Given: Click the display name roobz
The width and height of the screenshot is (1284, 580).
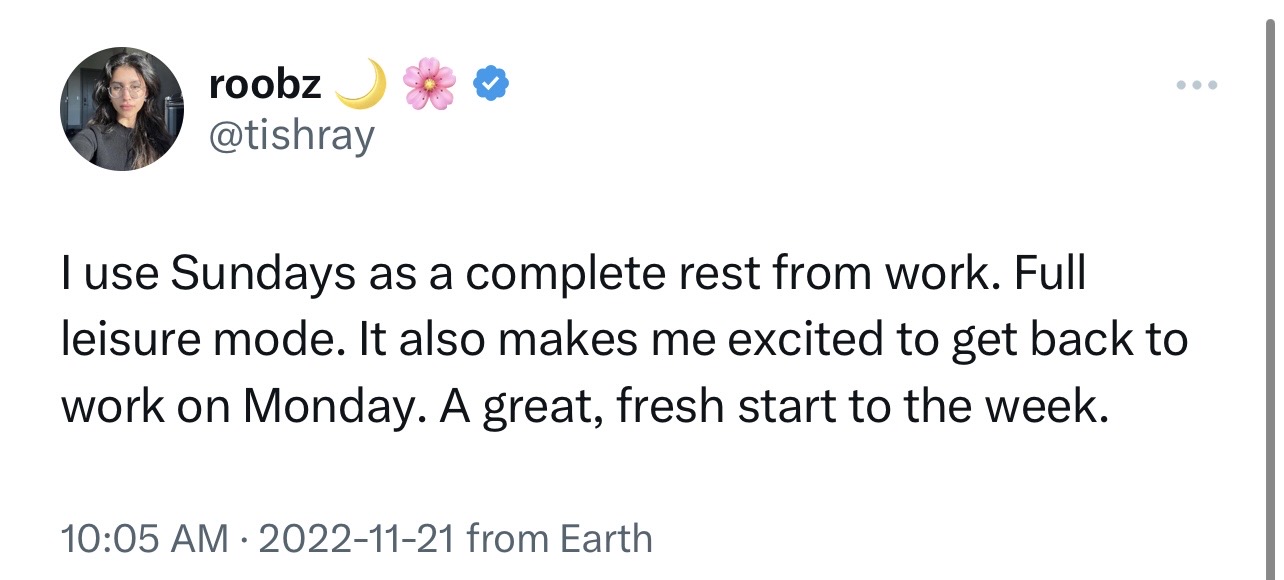Looking at the screenshot, I should pyautogui.click(x=265, y=86).
